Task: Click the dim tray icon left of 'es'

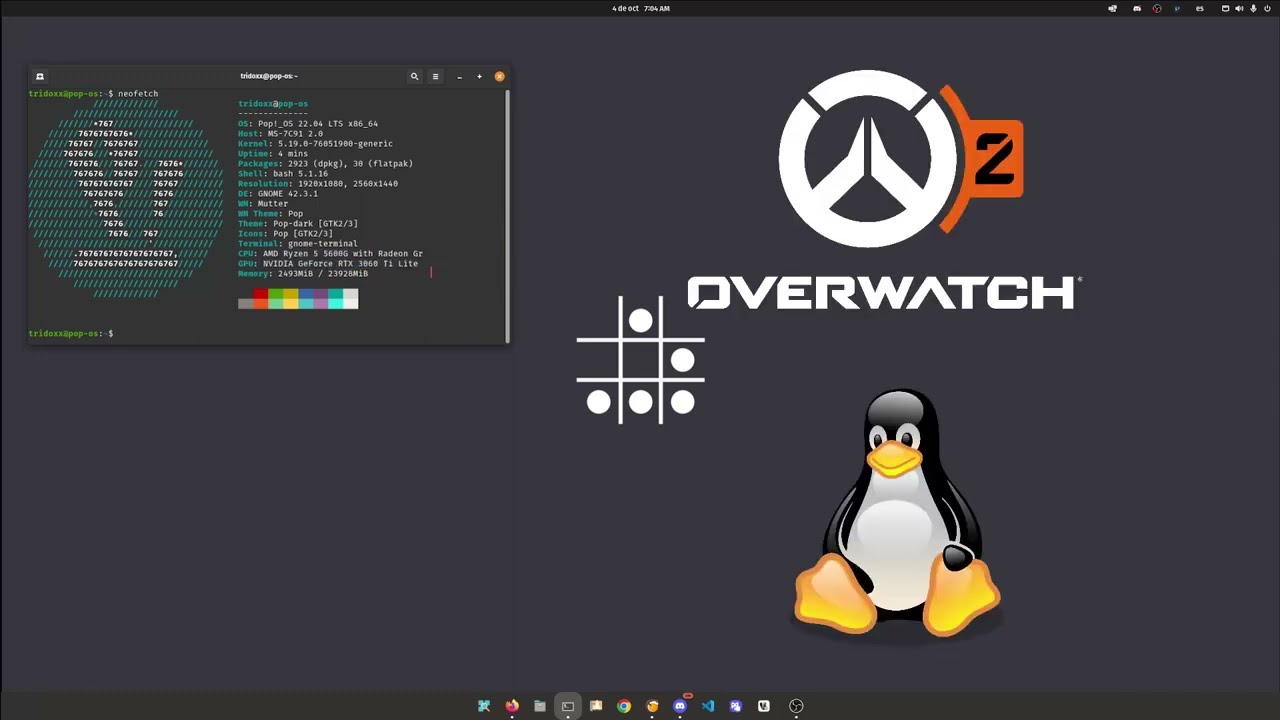Action: click(x=1177, y=8)
